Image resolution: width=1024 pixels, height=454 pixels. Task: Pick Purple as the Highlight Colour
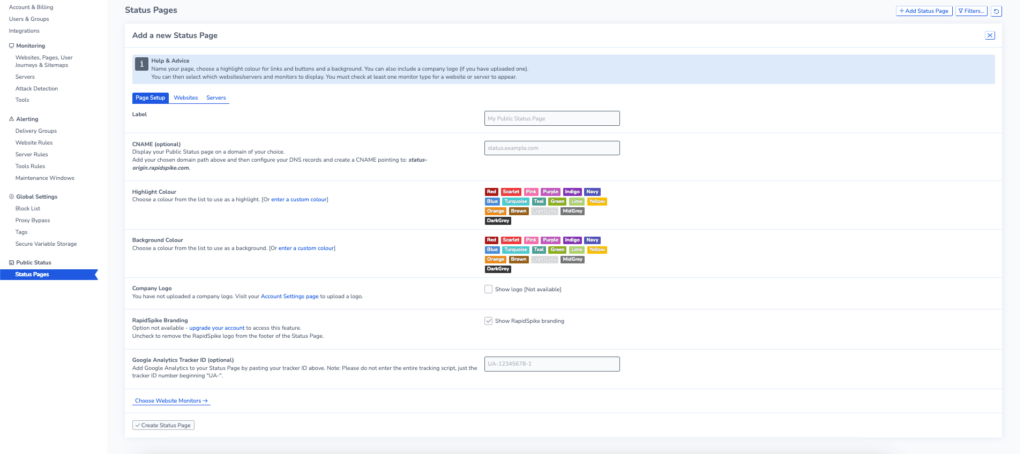551,192
